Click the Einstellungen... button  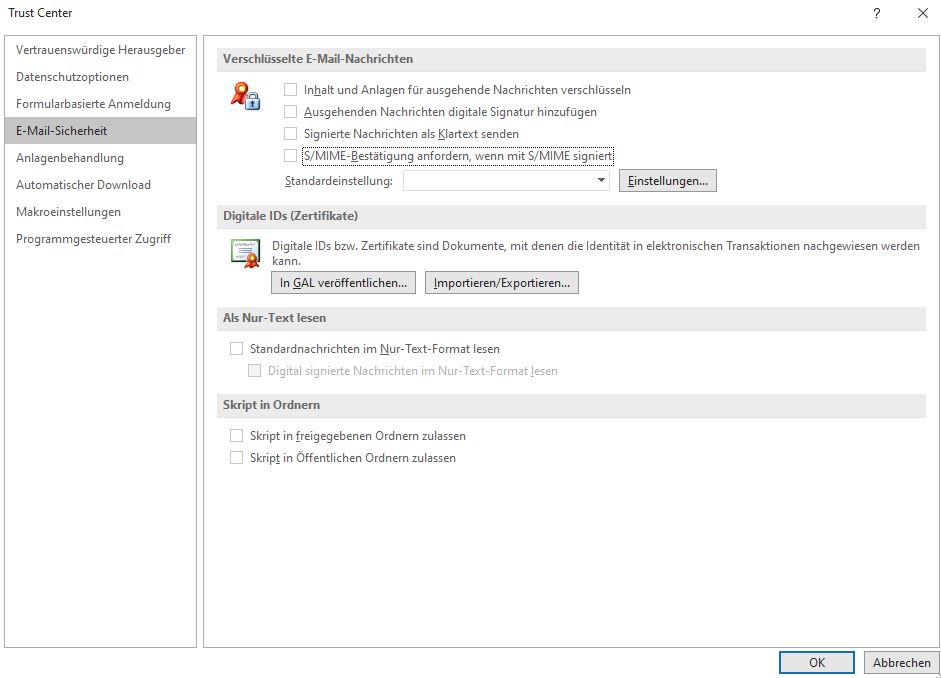click(667, 181)
